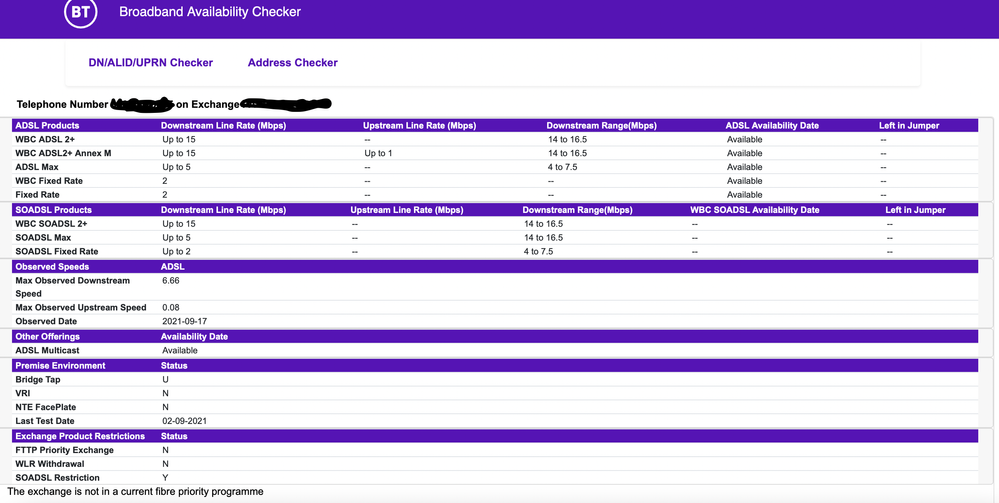
Task: Click the Up to 1 upstream value
Action: [x=378, y=153]
